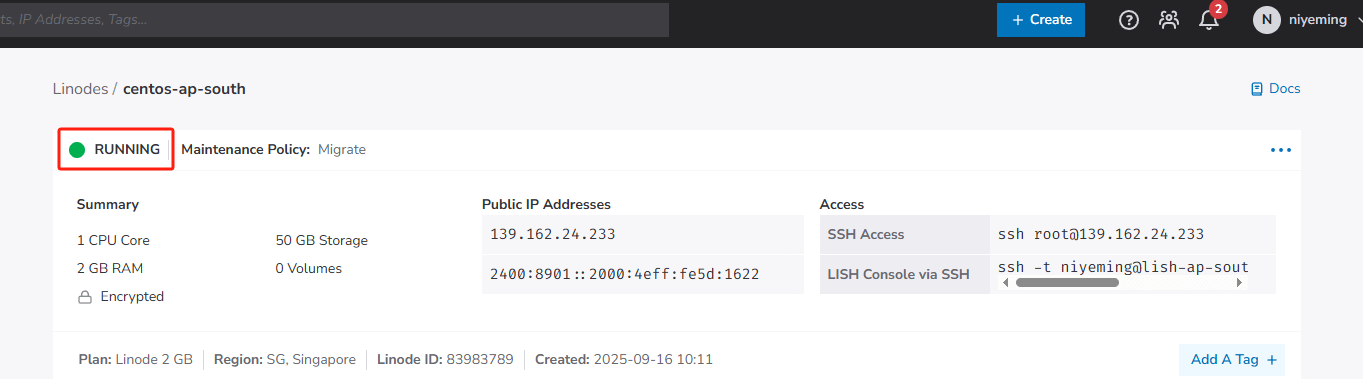Click the niyeming user avatar
This screenshot has height=379, width=1363.
[x=1267, y=19]
